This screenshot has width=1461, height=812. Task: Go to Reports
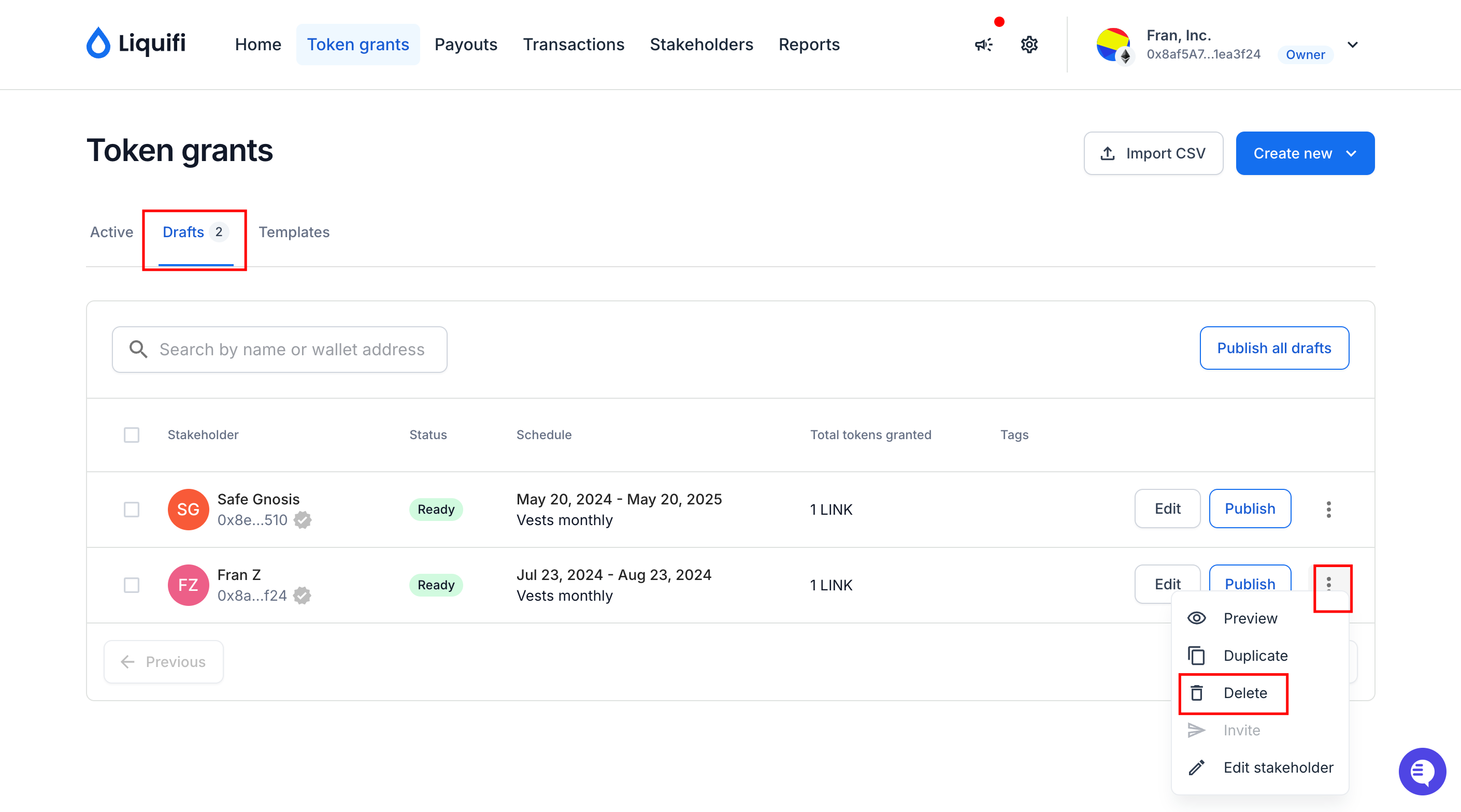809,44
